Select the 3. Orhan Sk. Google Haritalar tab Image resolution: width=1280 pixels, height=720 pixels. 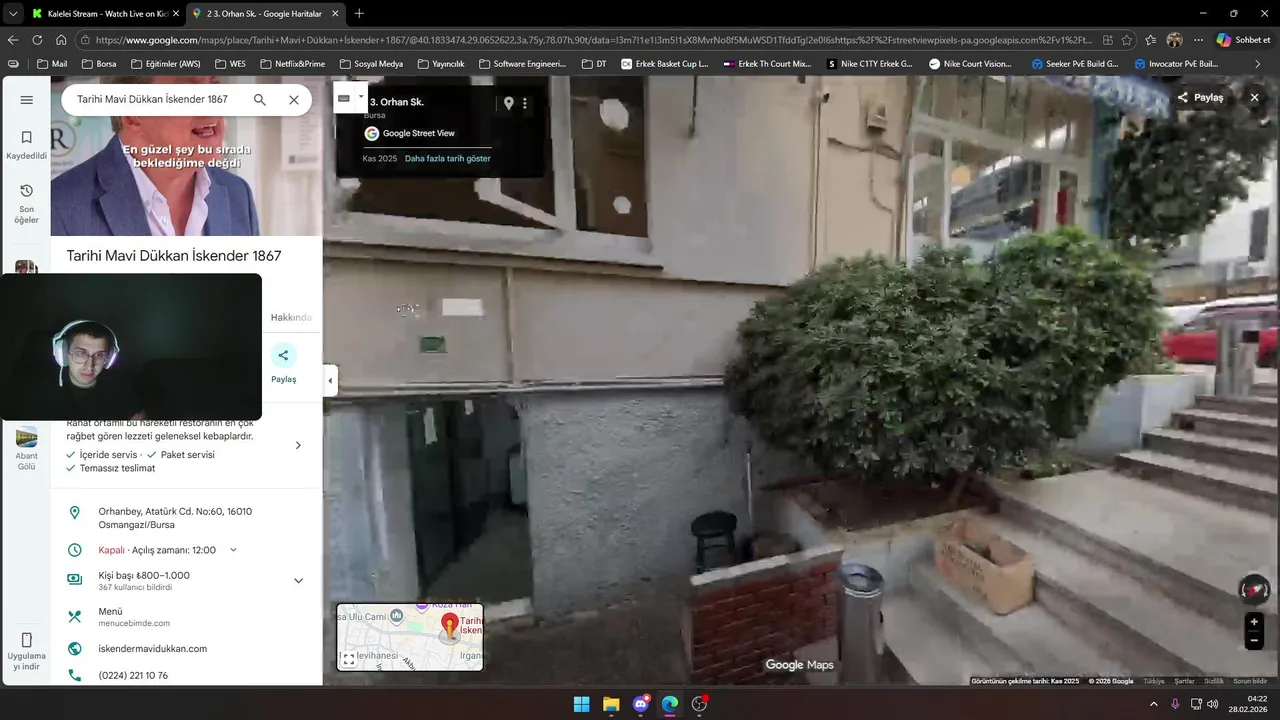[264, 13]
